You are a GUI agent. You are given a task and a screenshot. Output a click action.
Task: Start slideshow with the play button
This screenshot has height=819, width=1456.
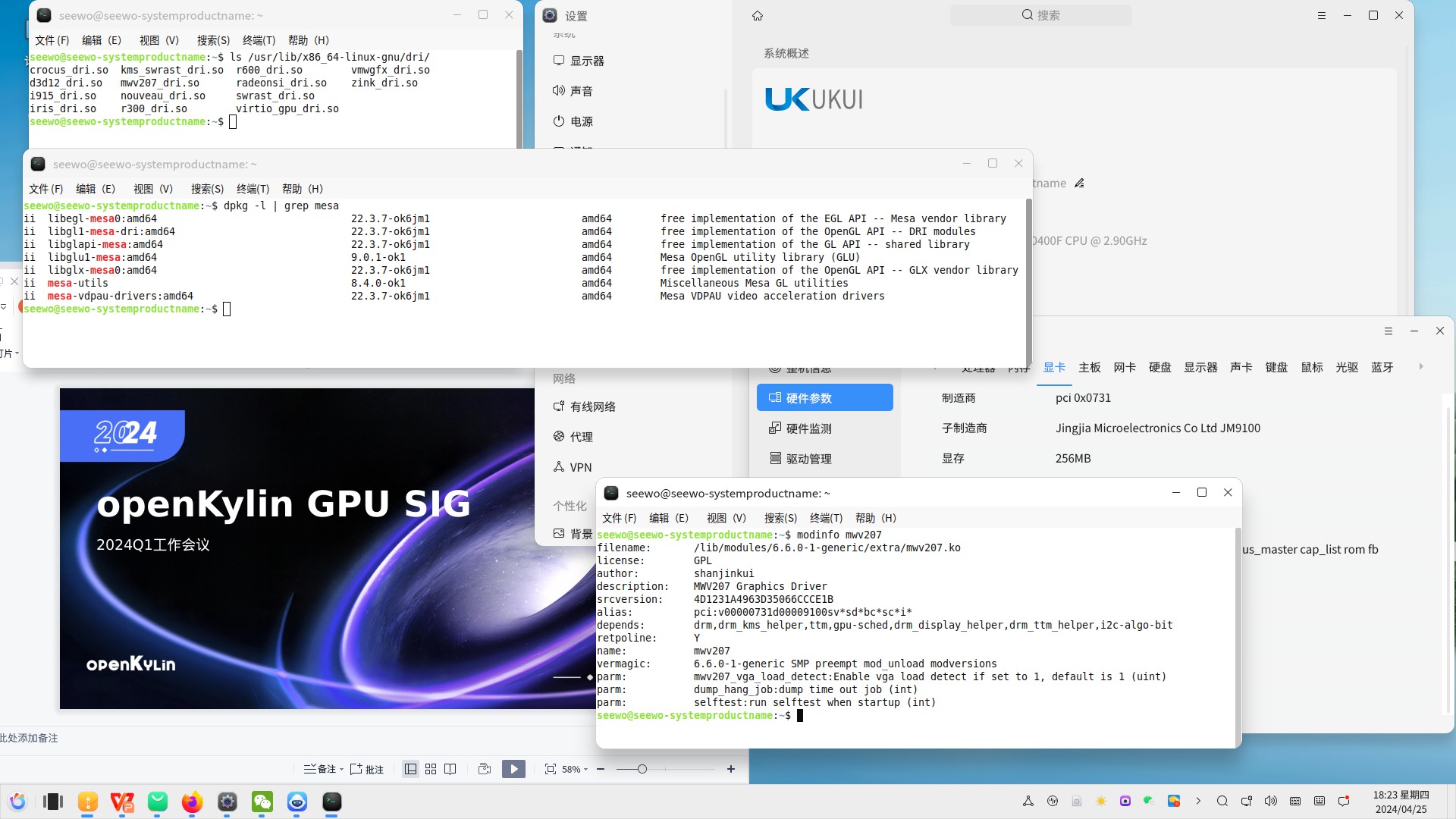[513, 769]
